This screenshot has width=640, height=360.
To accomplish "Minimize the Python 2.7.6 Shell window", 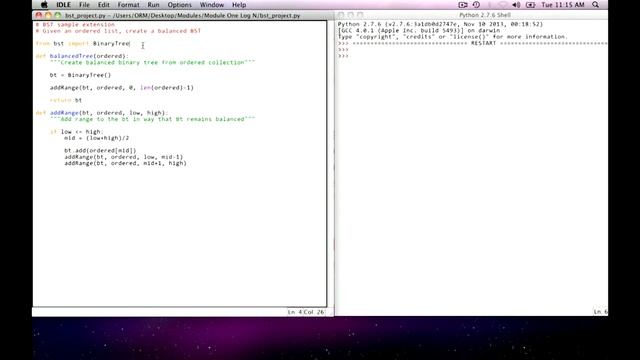I will [350, 15].
